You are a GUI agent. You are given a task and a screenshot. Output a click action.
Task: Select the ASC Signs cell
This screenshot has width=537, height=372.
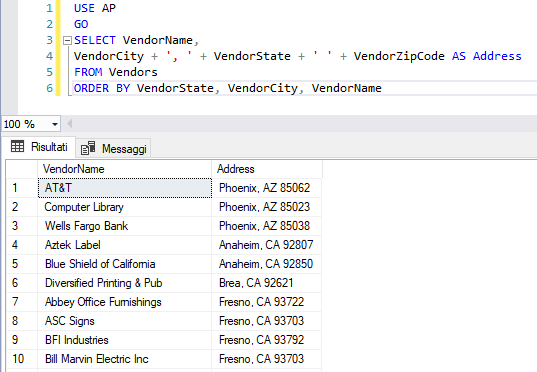[x=125, y=321]
